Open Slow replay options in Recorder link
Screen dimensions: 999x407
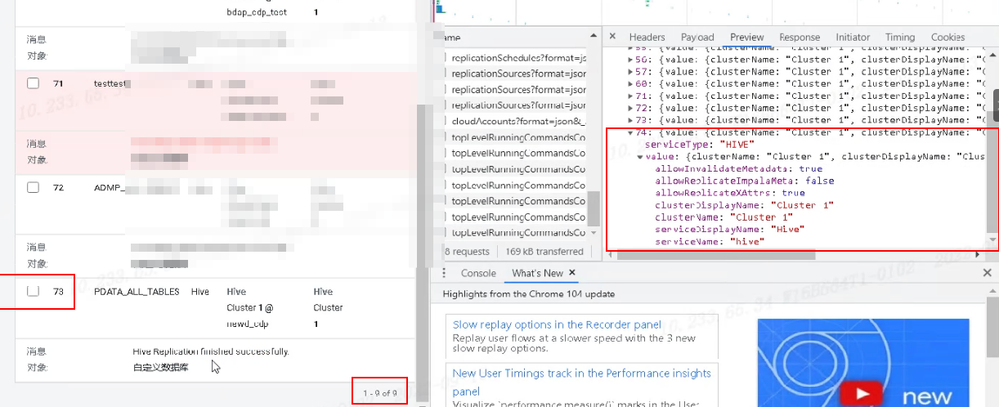pos(557,324)
